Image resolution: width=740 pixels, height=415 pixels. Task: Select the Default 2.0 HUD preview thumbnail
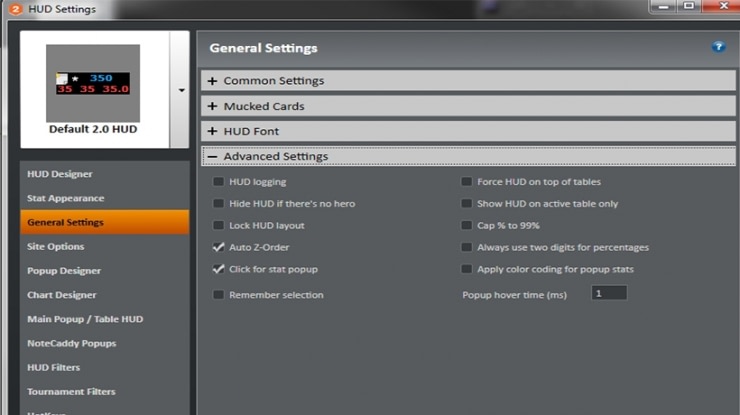[x=93, y=83]
